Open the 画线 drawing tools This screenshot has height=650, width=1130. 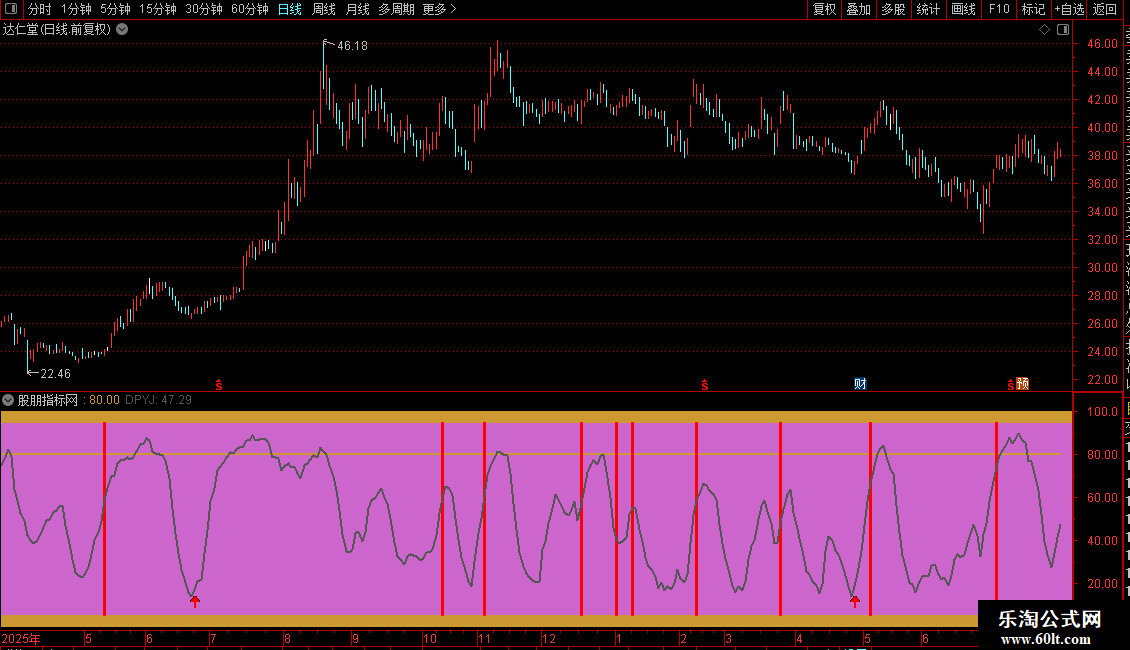964,9
